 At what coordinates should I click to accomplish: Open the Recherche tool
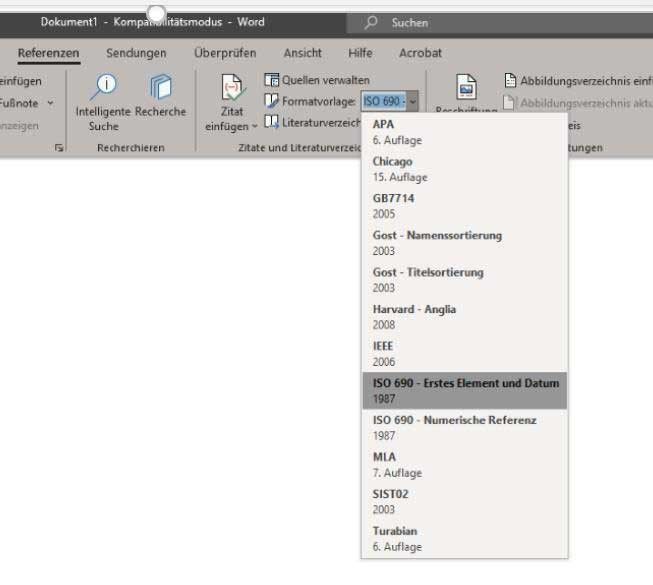coord(160,88)
